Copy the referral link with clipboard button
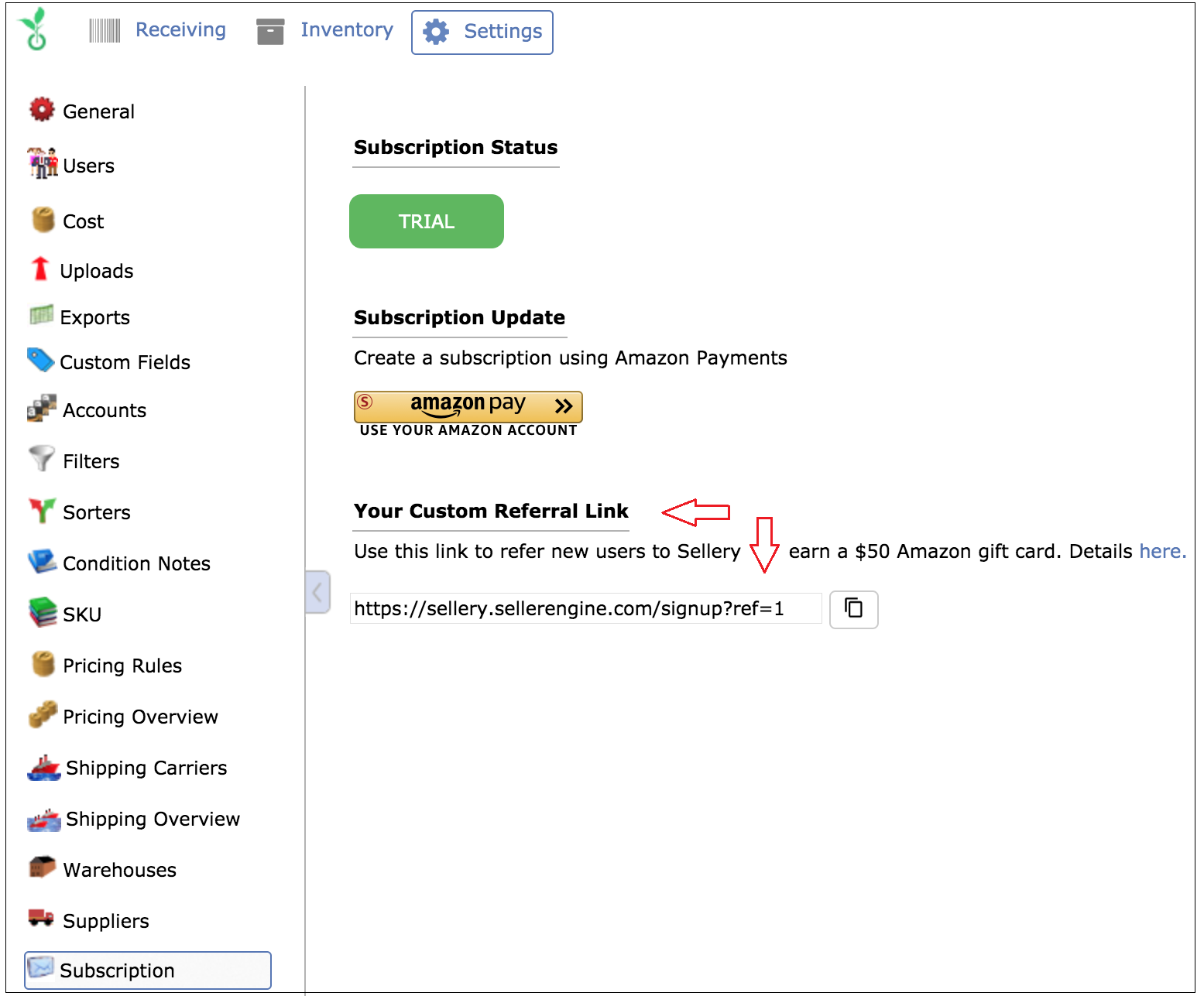Viewport: 1204px width, 996px height. (x=854, y=609)
